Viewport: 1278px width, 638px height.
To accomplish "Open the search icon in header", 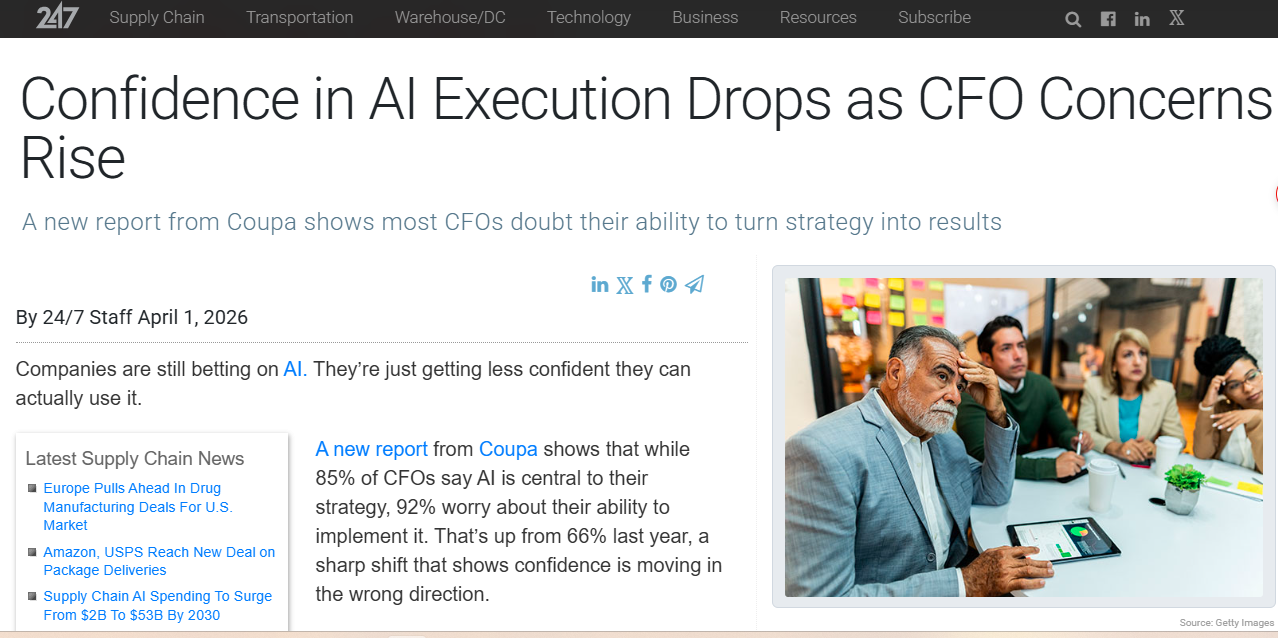I will (1073, 19).
